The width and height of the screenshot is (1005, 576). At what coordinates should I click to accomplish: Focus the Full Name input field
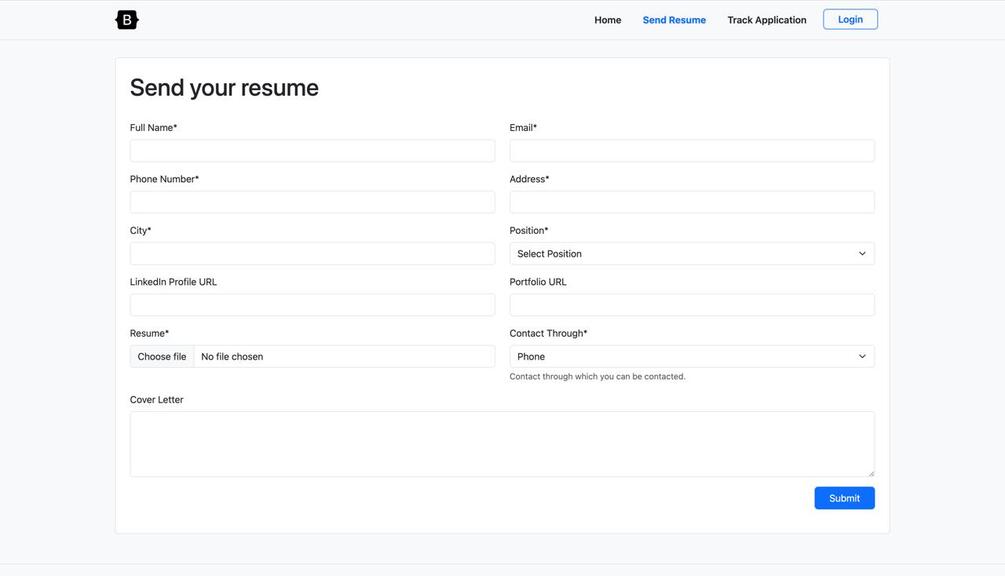click(x=312, y=151)
